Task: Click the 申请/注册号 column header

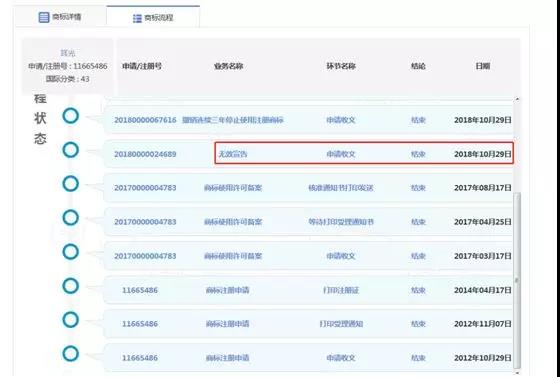Action: (x=142, y=66)
